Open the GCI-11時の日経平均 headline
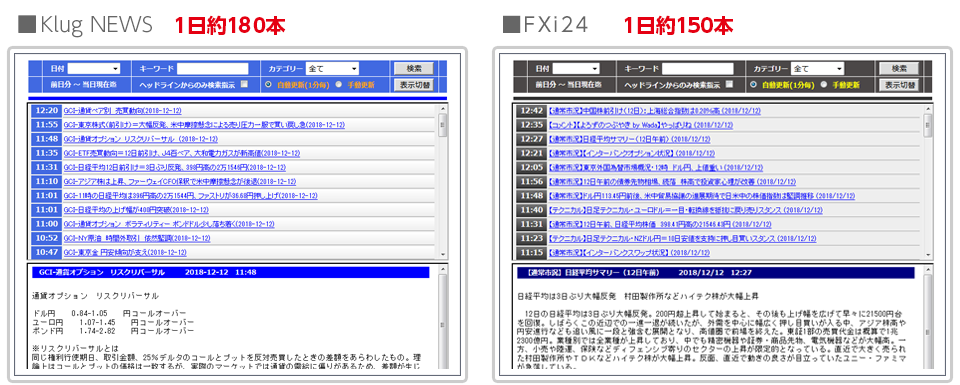This screenshot has height=385, width=960. click(190, 195)
